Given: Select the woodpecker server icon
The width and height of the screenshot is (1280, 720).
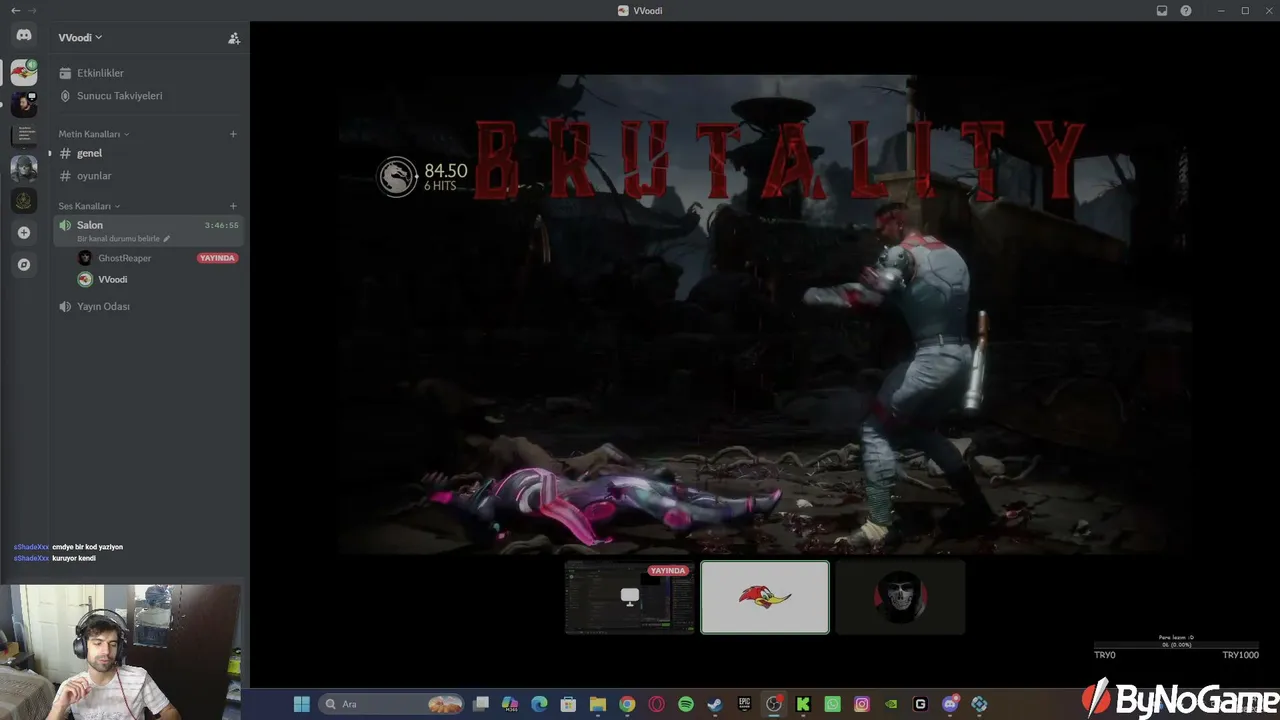Looking at the screenshot, I should click(x=24, y=72).
